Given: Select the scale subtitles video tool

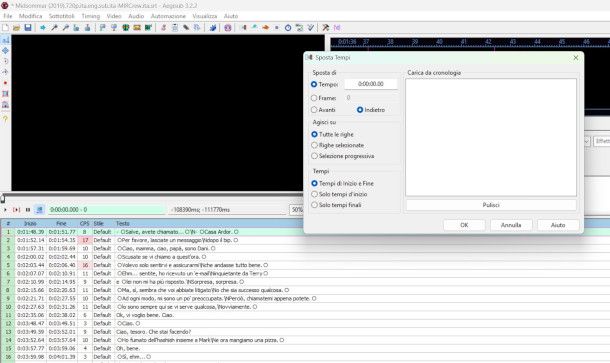Looking at the screenshot, I should click(5, 83).
